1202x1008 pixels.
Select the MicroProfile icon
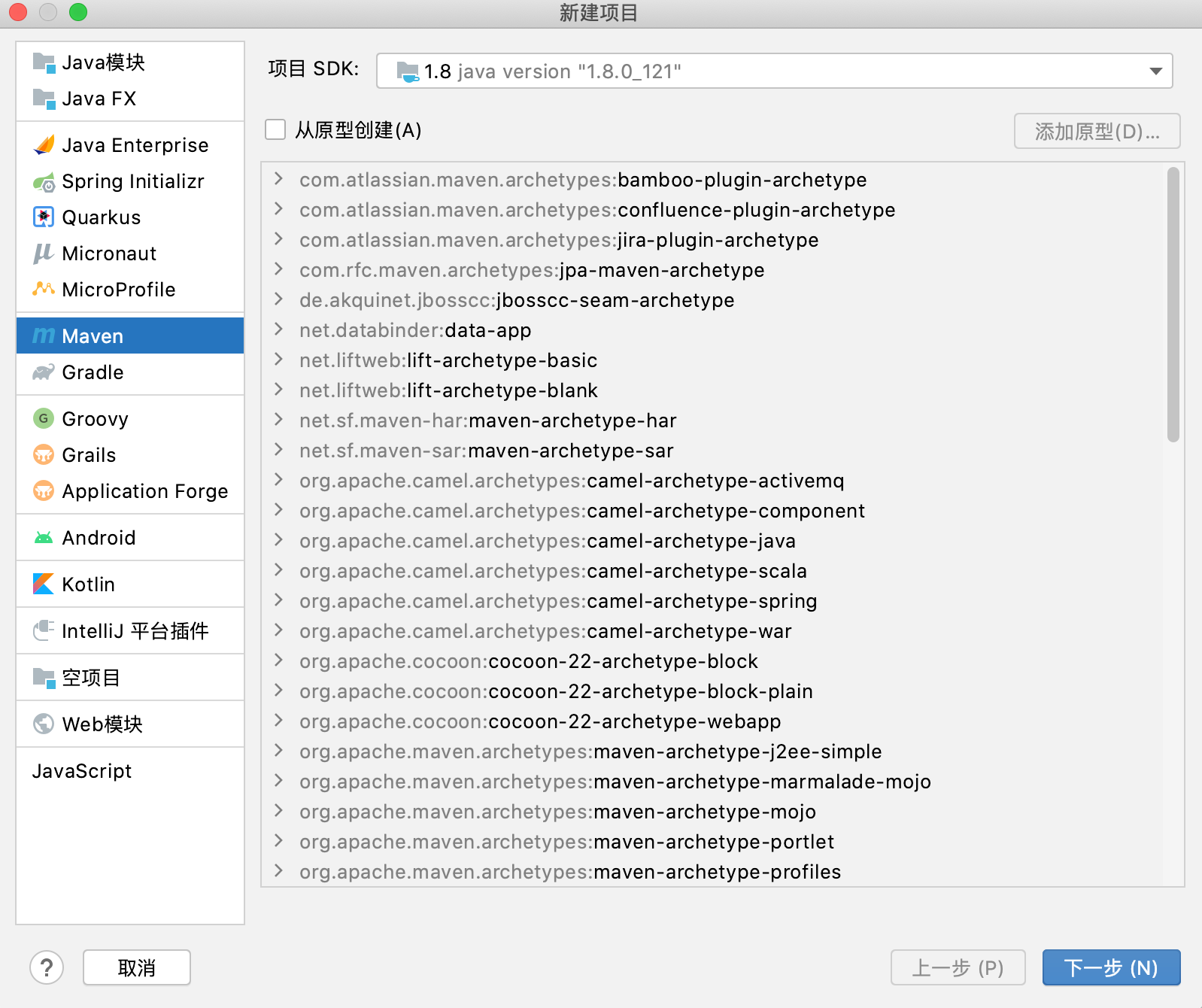[44, 290]
